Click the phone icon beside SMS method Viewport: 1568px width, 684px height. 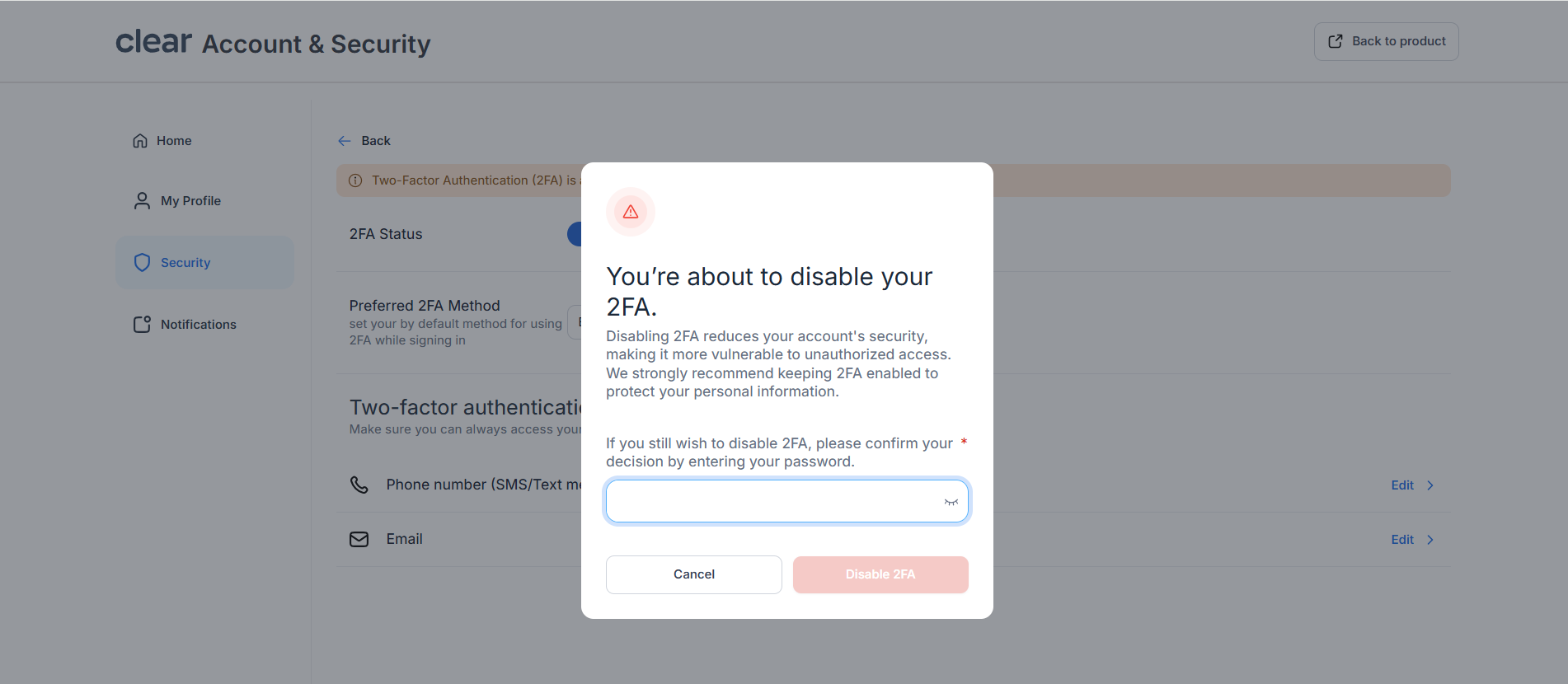[359, 485]
